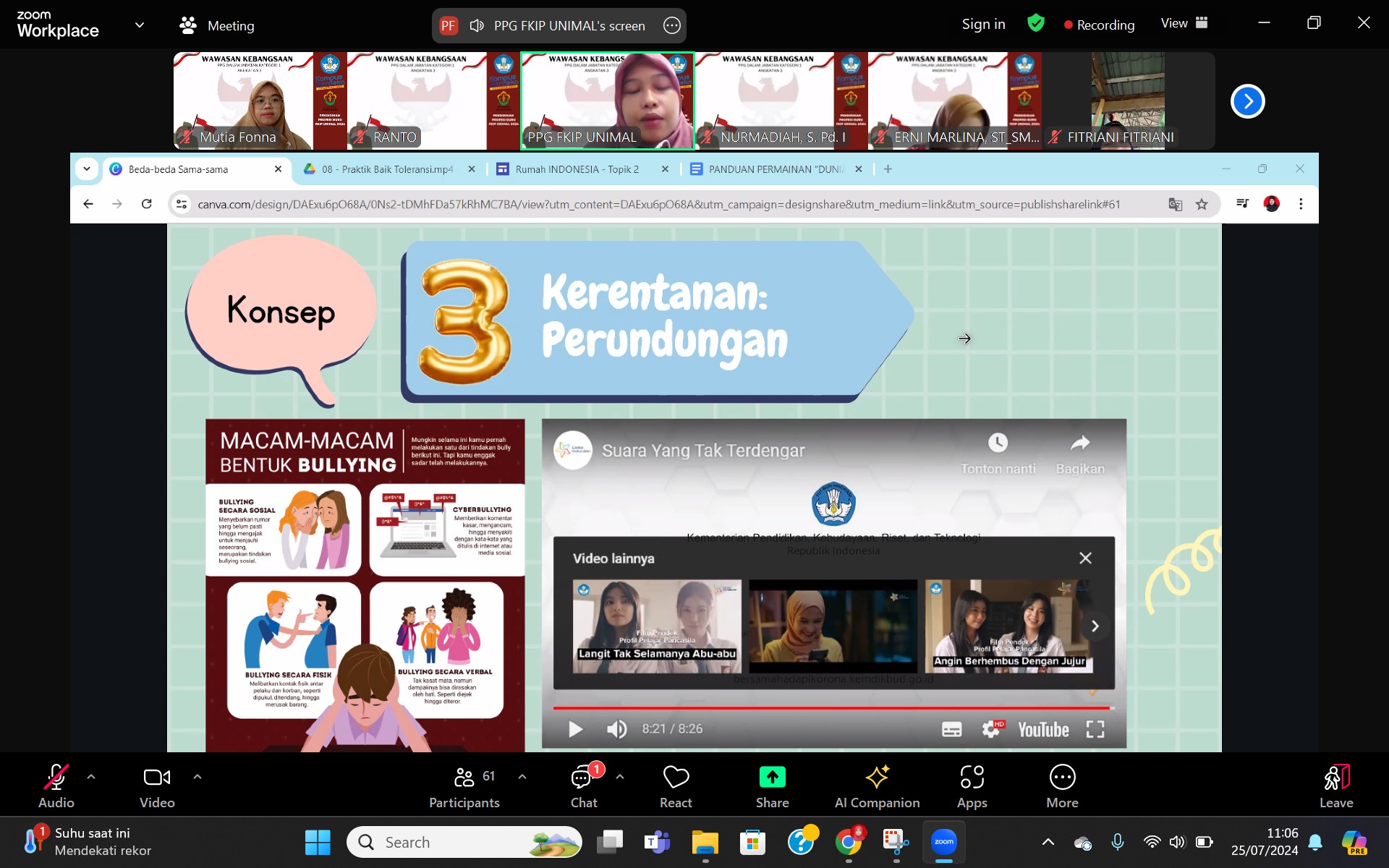Expand audio options arrow next to Audio

pos(91,777)
